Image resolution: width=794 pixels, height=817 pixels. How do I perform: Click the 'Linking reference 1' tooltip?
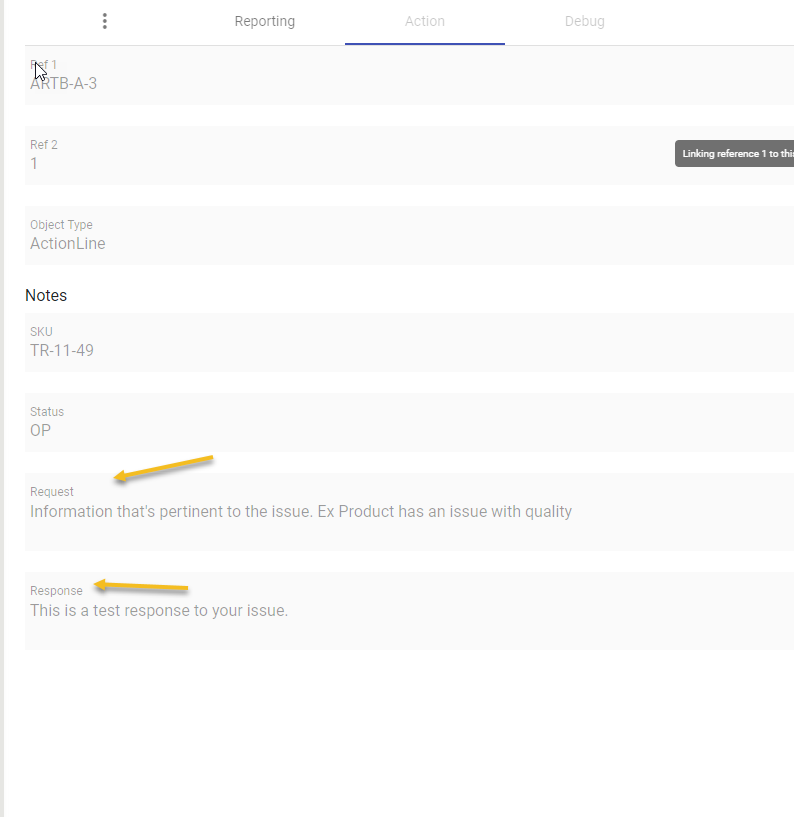735,154
